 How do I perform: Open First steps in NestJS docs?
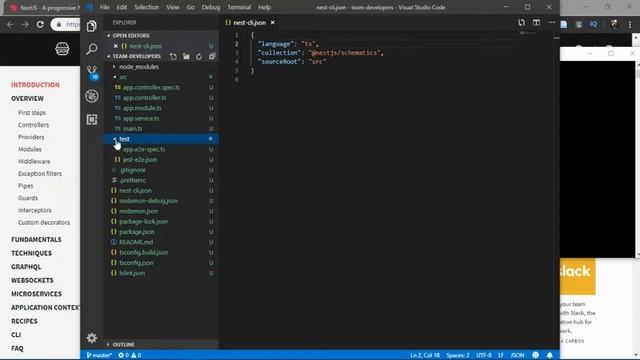(x=32, y=113)
